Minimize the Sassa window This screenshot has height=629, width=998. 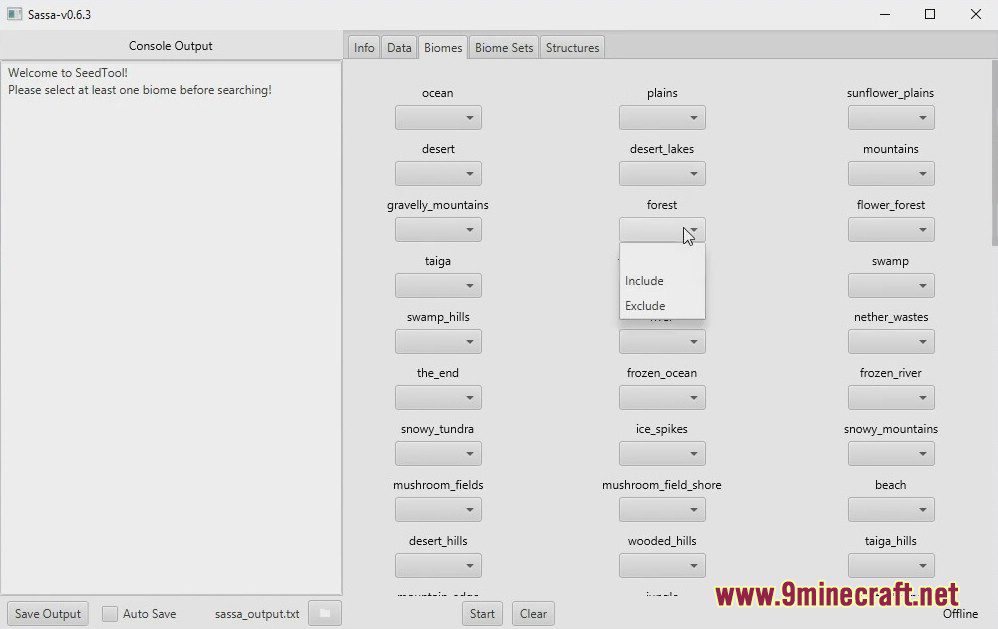pyautogui.click(x=885, y=14)
